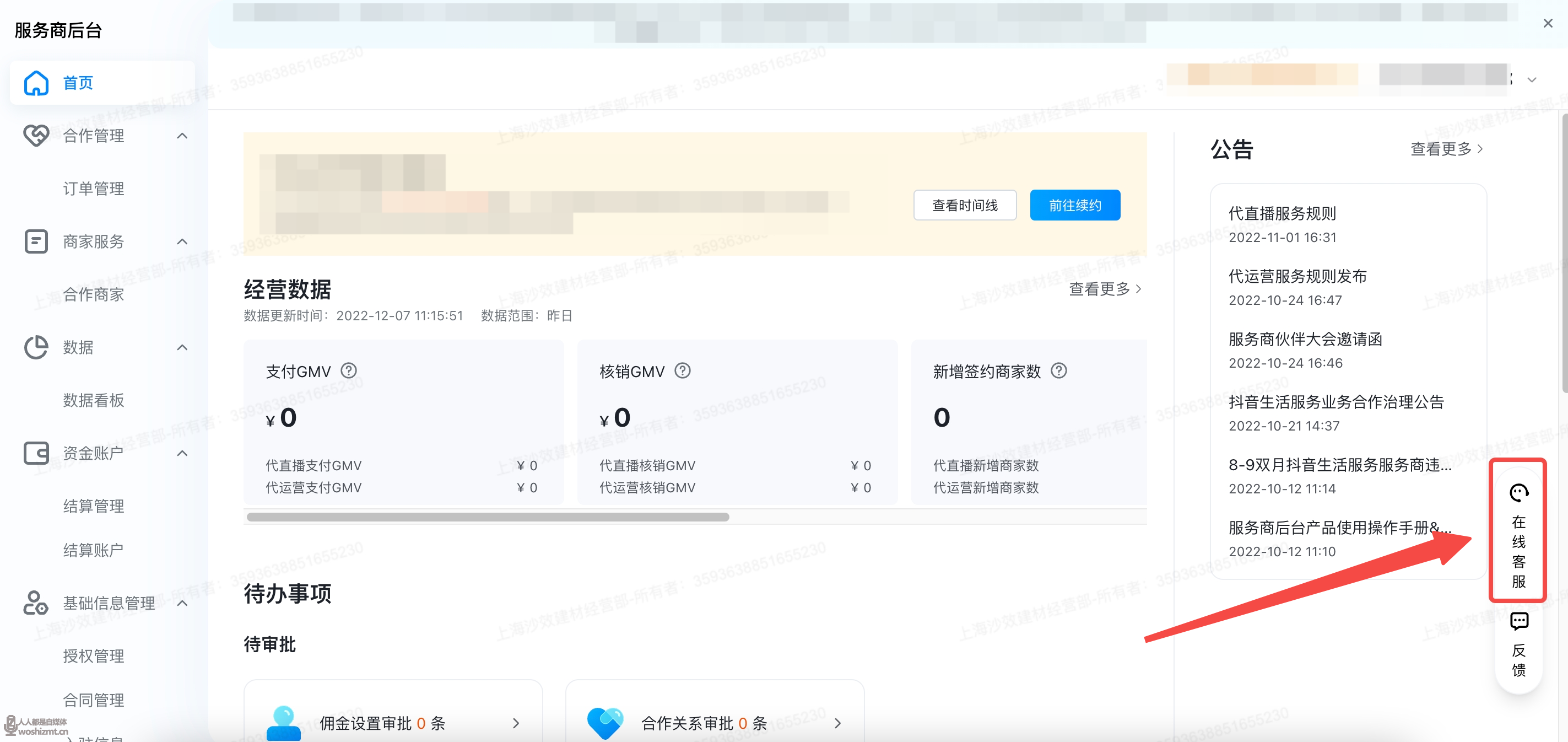Click the blue 前往续约 button
Image resolution: width=1568 pixels, height=742 pixels.
coord(1075,205)
